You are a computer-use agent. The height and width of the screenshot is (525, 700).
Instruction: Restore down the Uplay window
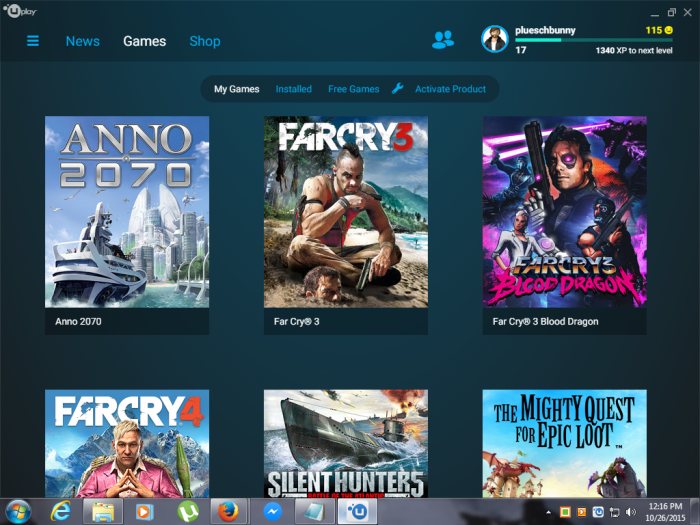(671, 12)
